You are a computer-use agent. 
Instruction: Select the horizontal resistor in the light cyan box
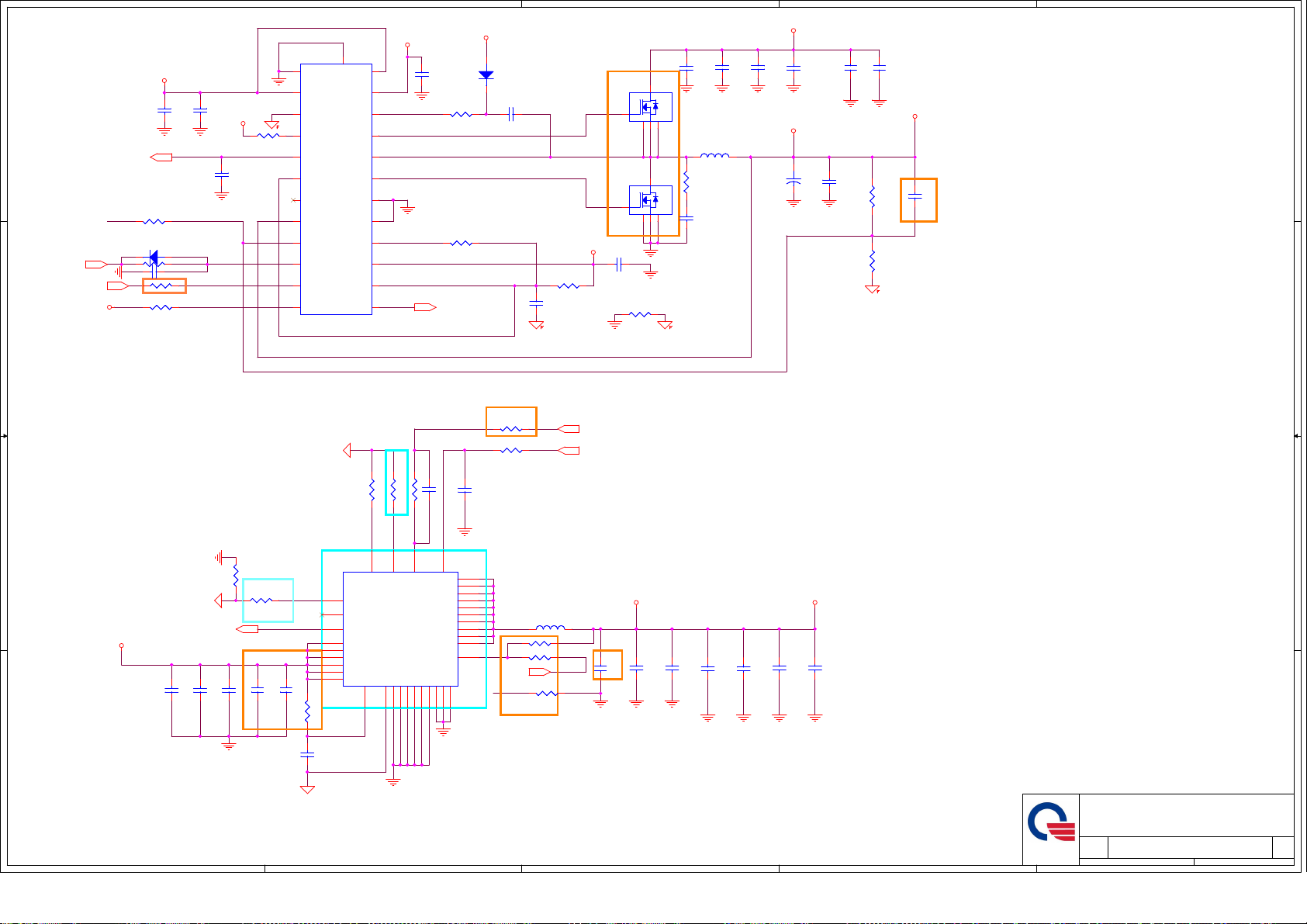pyautogui.click(x=261, y=600)
